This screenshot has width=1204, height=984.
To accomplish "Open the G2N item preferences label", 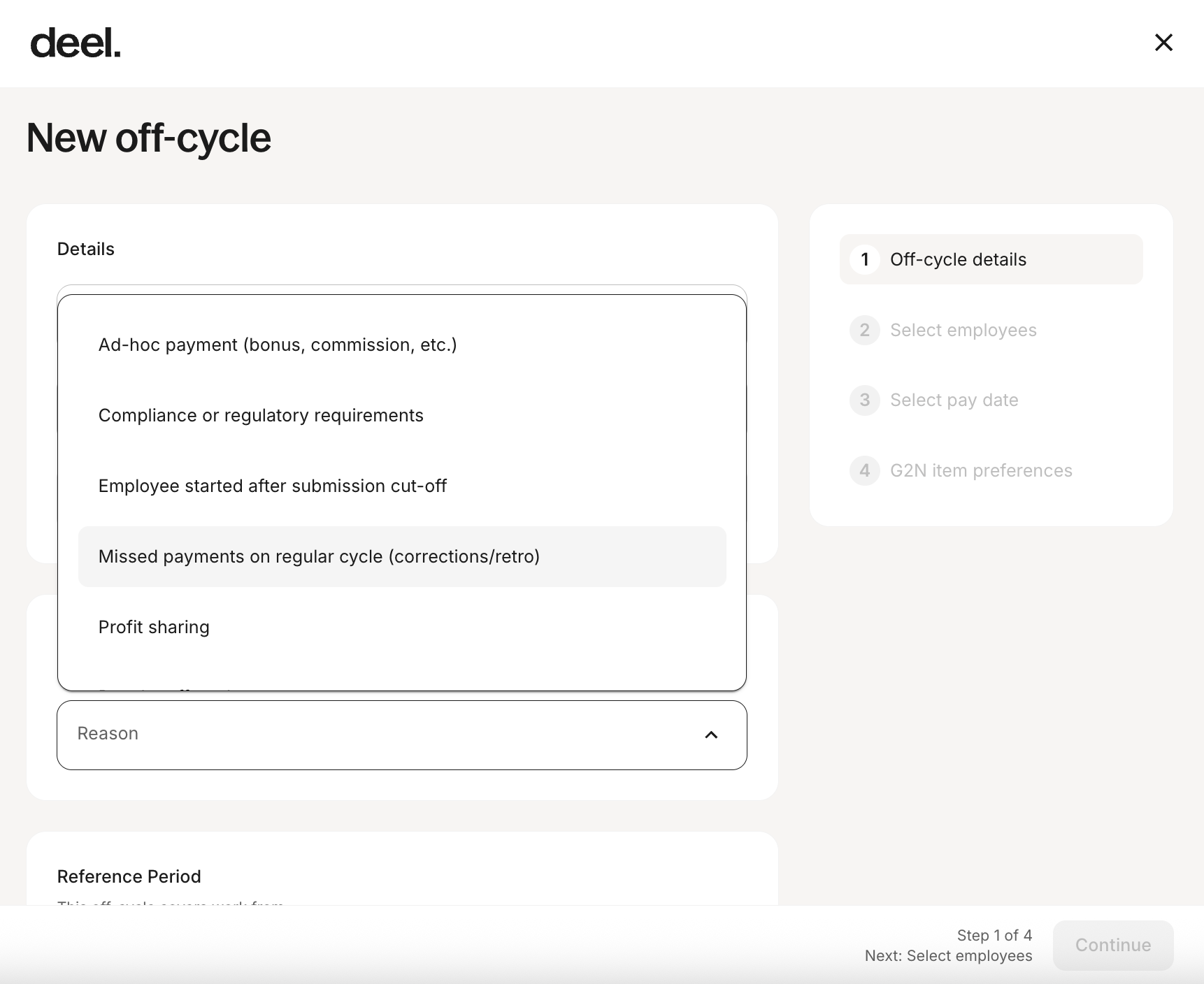I will pos(980,471).
